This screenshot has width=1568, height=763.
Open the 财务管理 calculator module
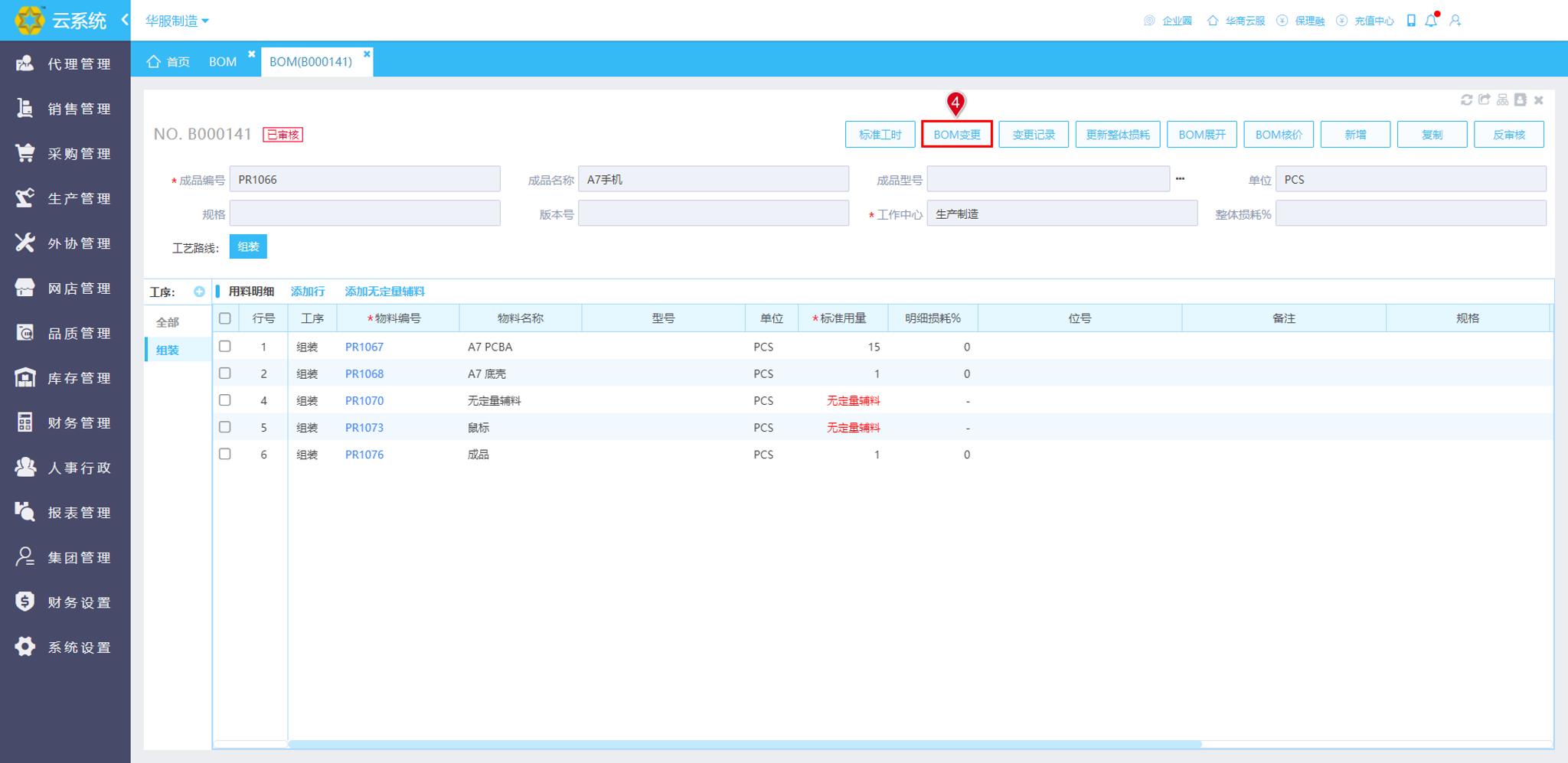[x=65, y=422]
